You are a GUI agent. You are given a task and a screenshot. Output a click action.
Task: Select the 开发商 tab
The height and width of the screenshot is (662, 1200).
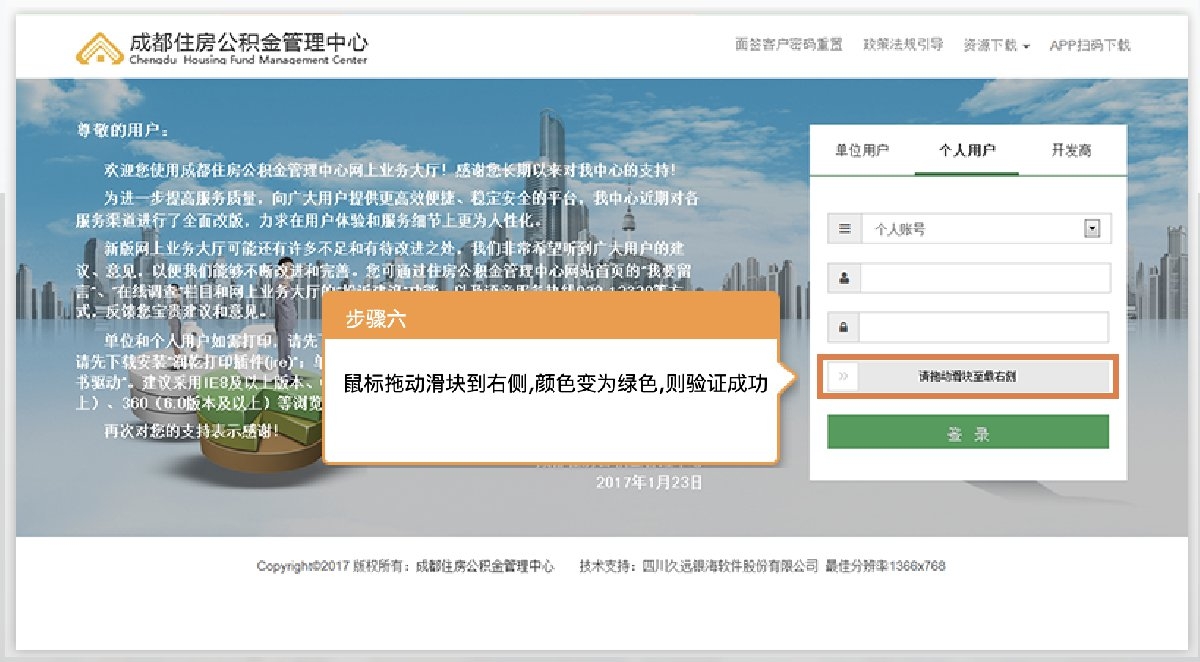(x=1071, y=148)
